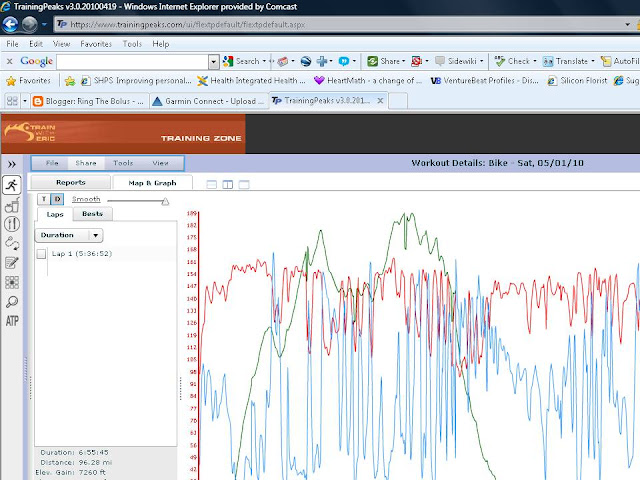Click the notepad and pencil icon

[12, 263]
